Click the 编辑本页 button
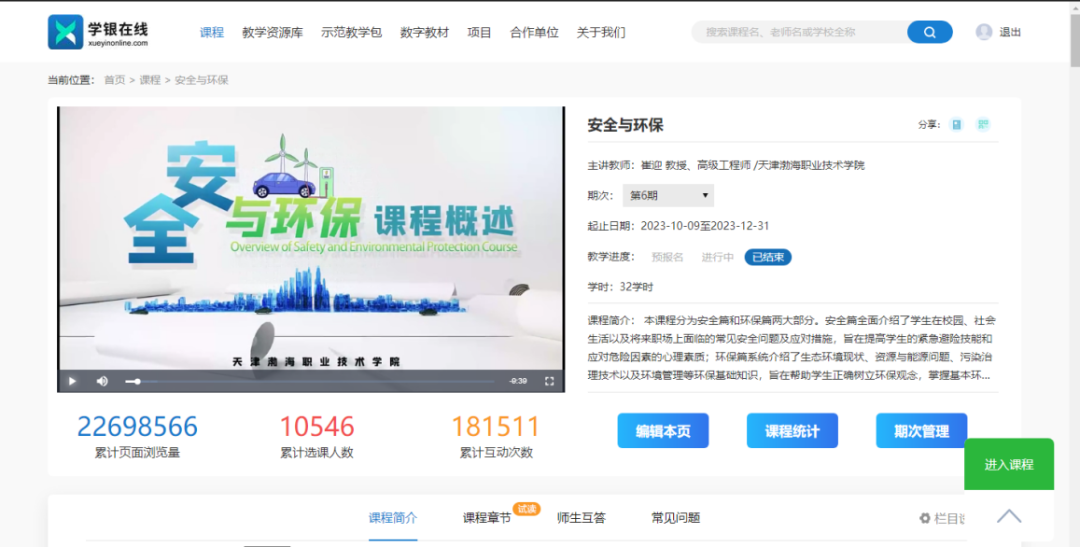The image size is (1080, 547). (662, 431)
